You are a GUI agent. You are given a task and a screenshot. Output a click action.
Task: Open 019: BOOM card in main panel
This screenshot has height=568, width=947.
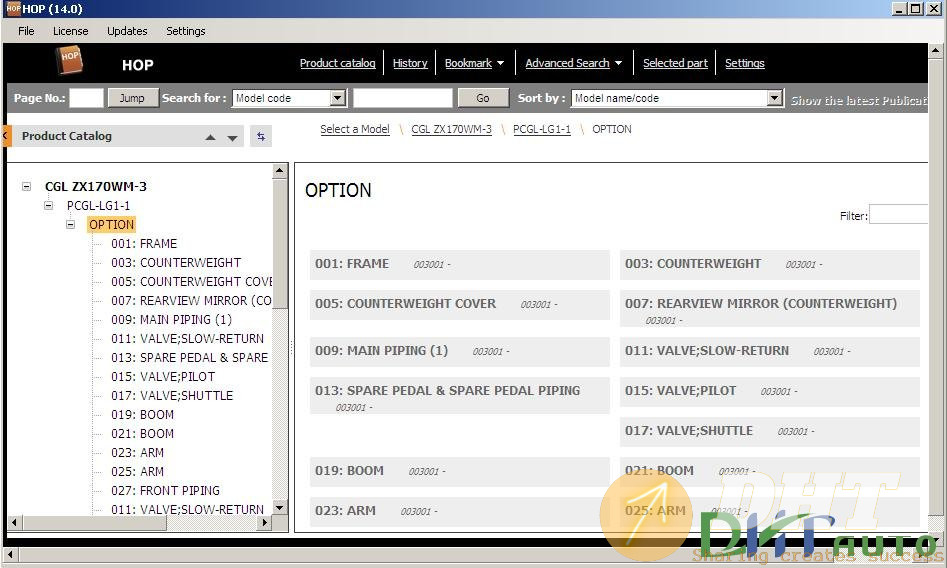pyautogui.click(x=460, y=471)
